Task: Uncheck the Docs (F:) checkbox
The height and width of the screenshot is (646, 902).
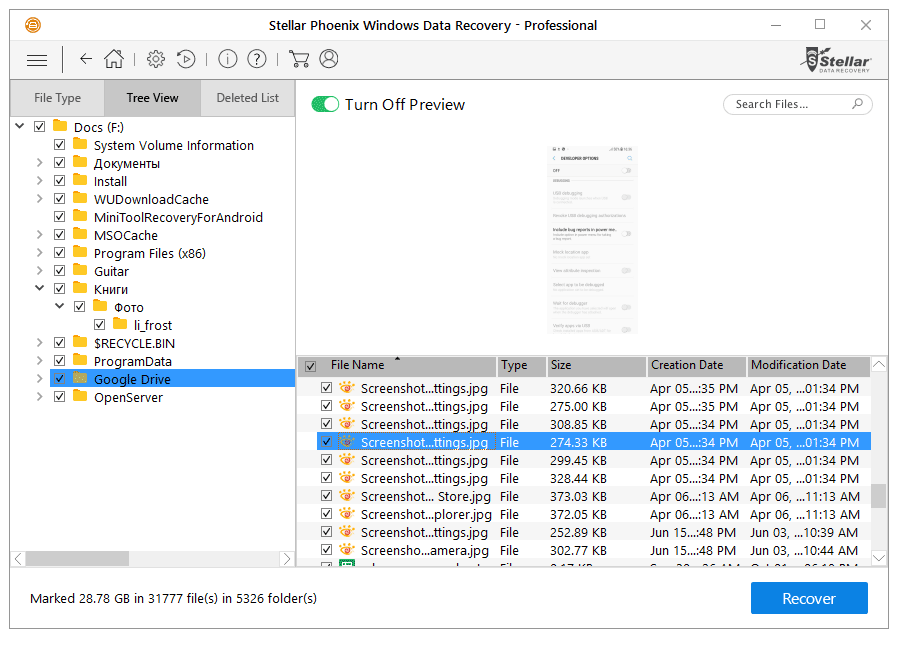Action: [x=40, y=127]
